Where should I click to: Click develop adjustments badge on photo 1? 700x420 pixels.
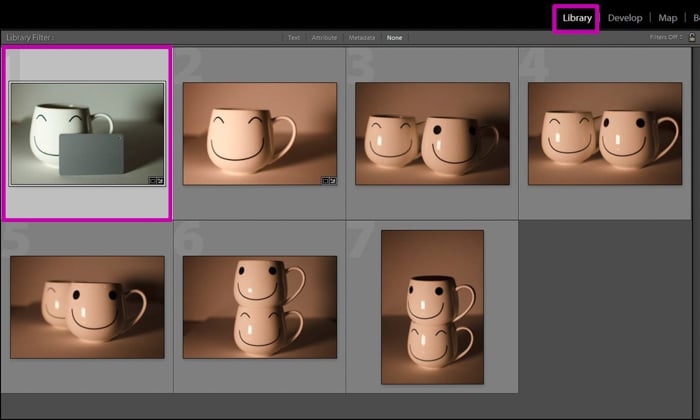(160, 181)
